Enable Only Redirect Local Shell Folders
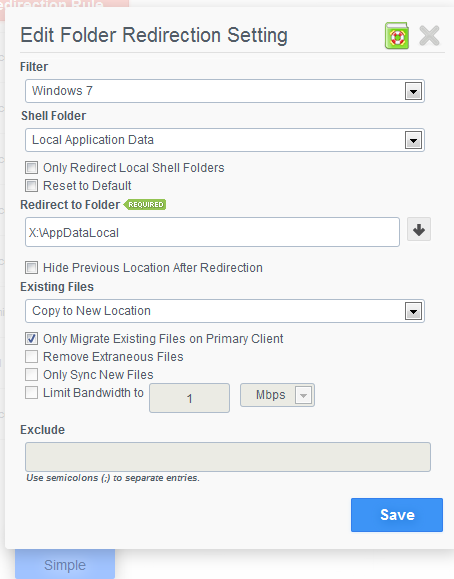Screen dimensions: 454x579 pos(31,168)
